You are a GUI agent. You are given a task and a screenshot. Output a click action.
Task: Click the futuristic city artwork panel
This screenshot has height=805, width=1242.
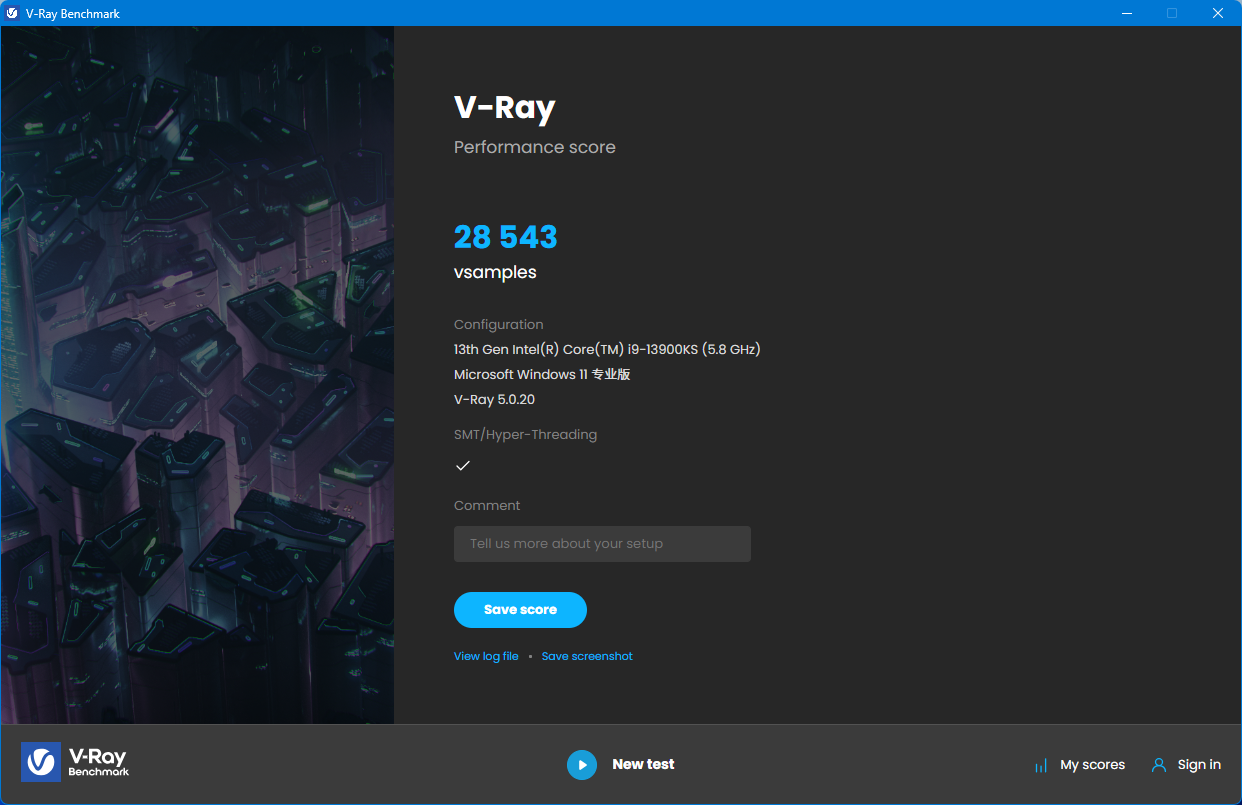[x=198, y=375]
